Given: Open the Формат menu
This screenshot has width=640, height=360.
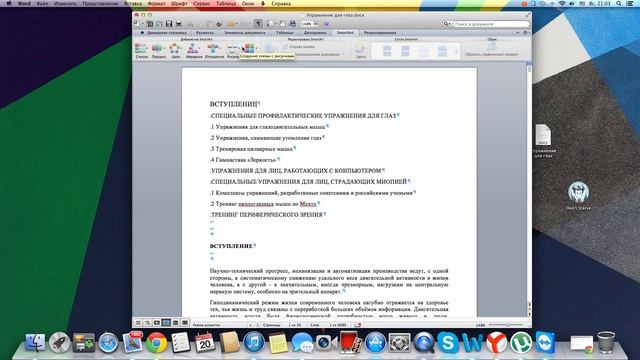Looking at the screenshot, I should tap(156, 3).
